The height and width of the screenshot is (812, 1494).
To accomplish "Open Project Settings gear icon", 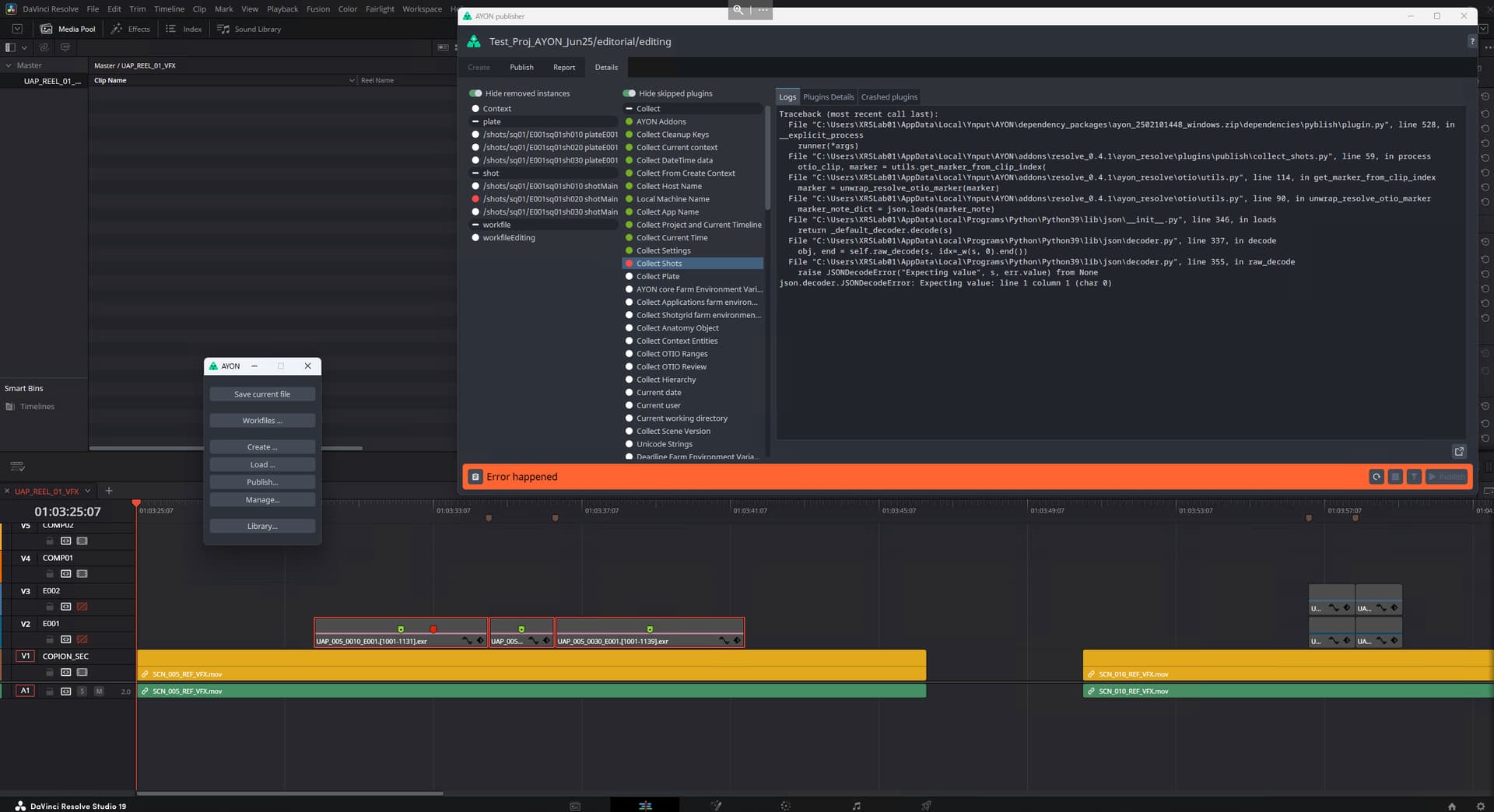I will [1480, 806].
